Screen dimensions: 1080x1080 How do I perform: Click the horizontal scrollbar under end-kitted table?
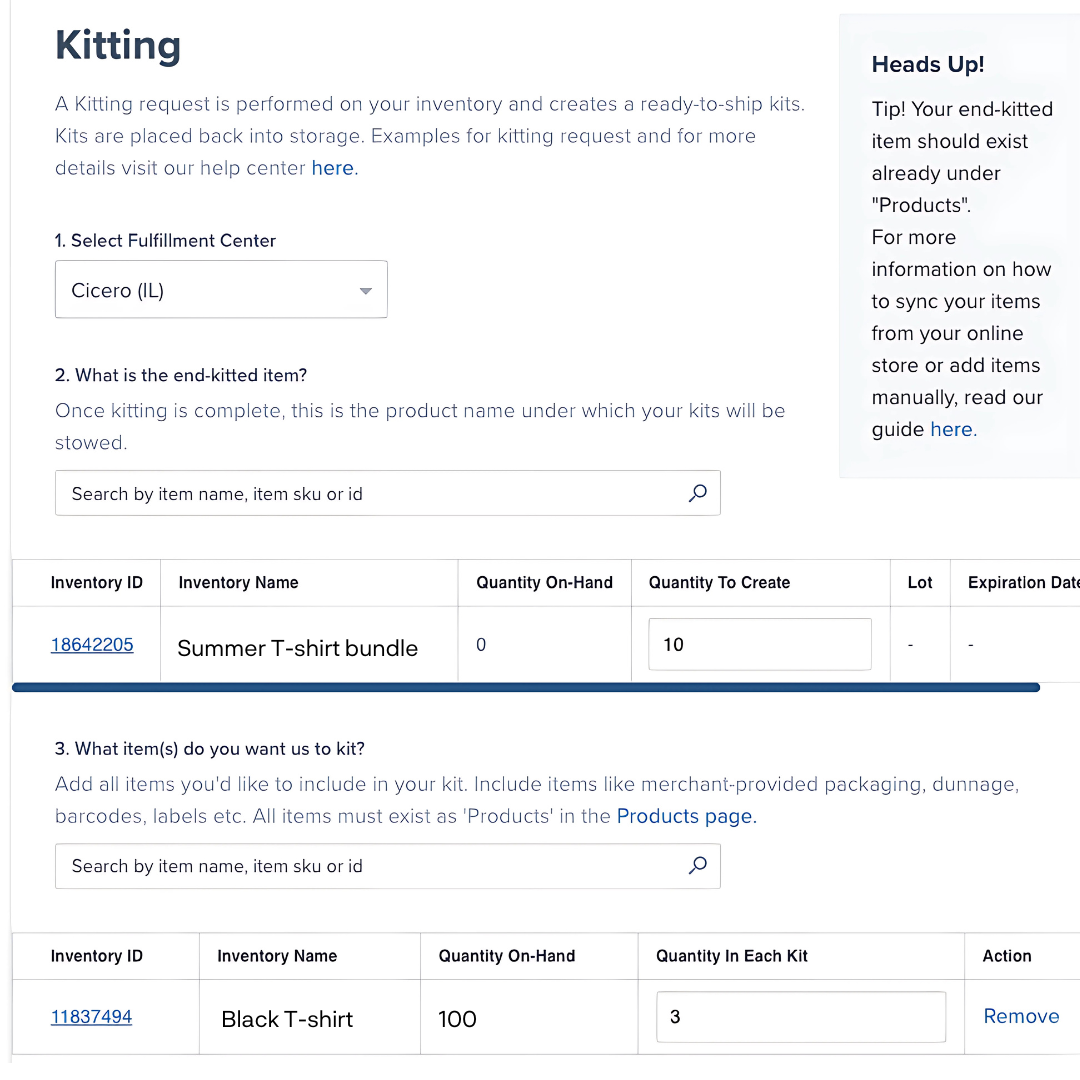click(525, 688)
